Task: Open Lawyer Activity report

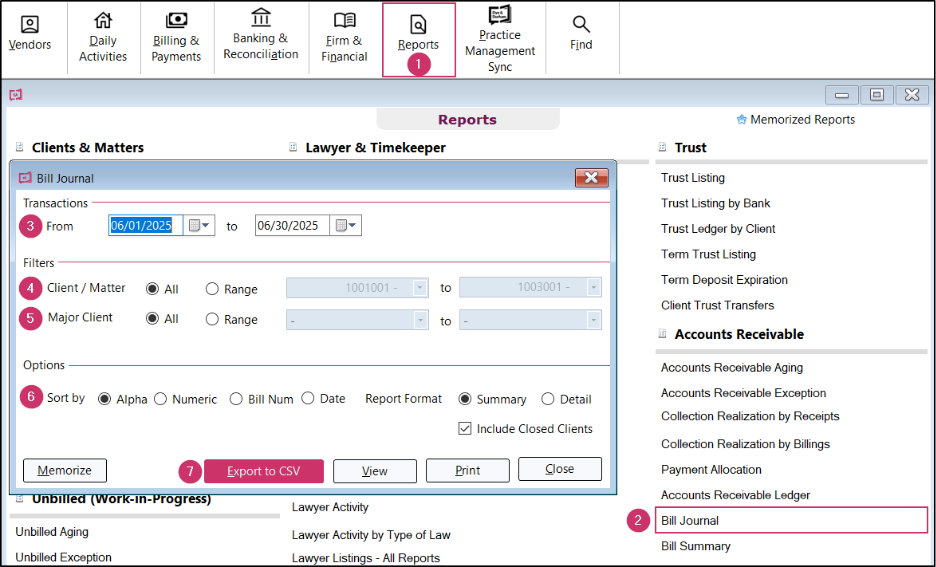Action: point(330,507)
